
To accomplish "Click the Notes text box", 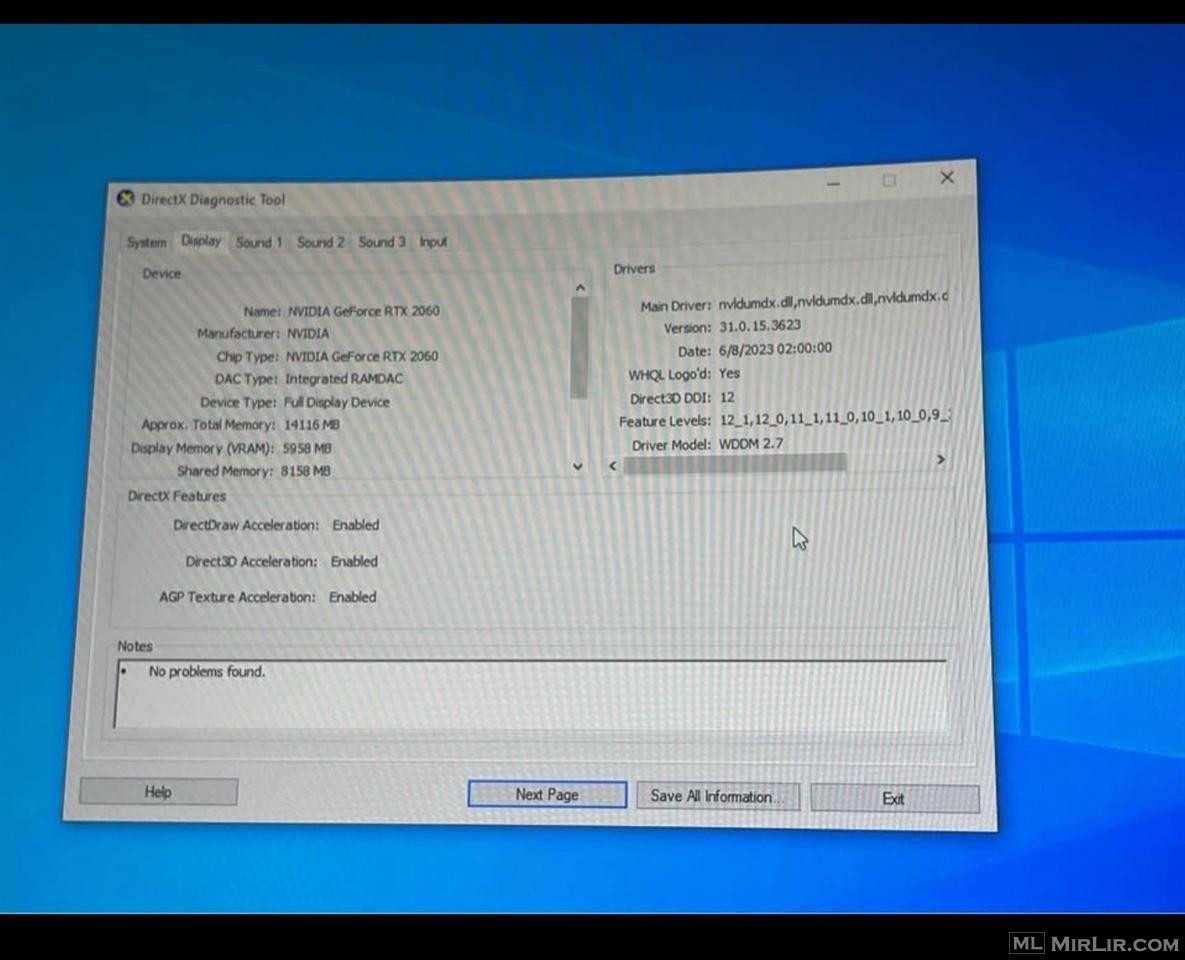I will [x=531, y=695].
